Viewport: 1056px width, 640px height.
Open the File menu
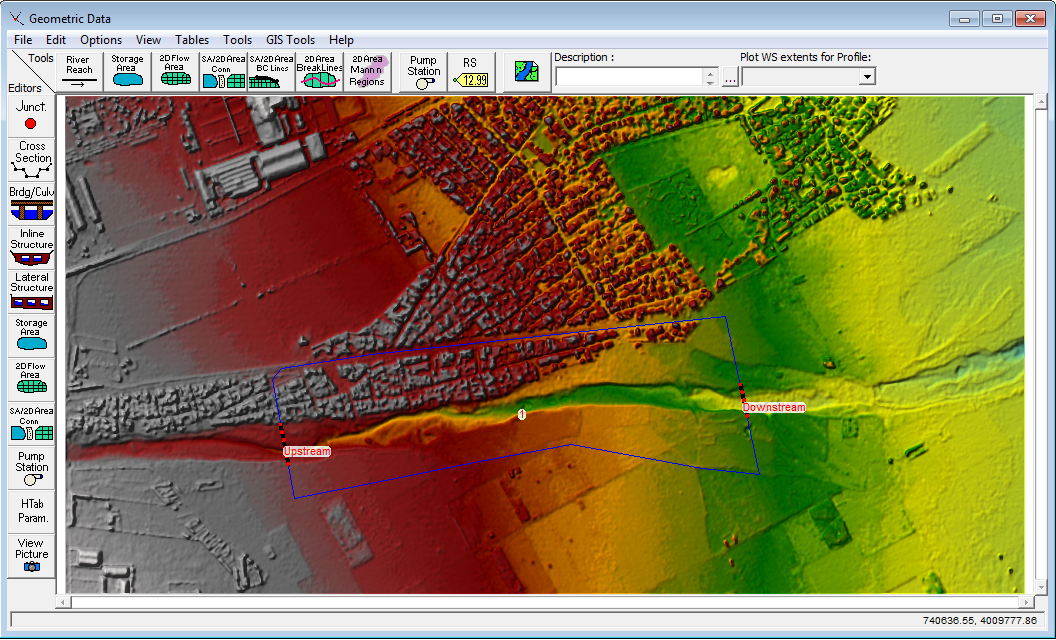click(23, 40)
